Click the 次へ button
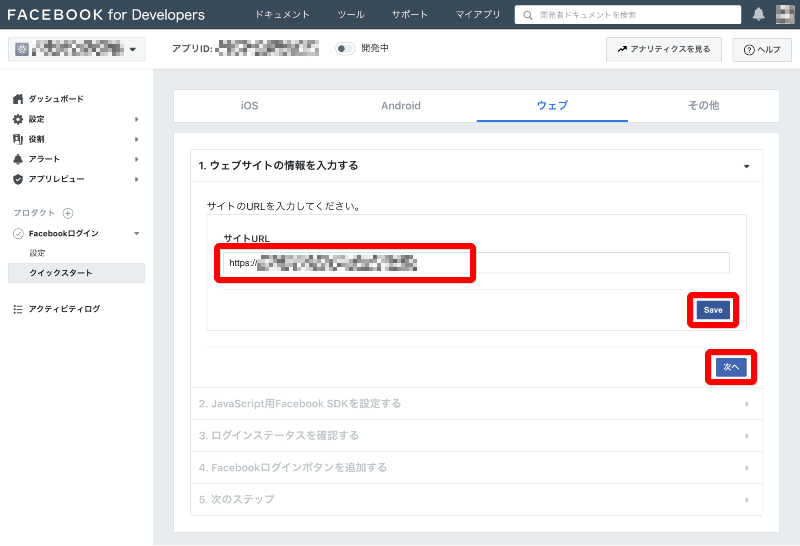 click(x=731, y=367)
